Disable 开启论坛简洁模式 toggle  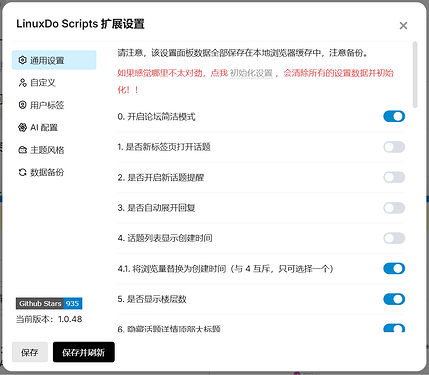coord(394,116)
